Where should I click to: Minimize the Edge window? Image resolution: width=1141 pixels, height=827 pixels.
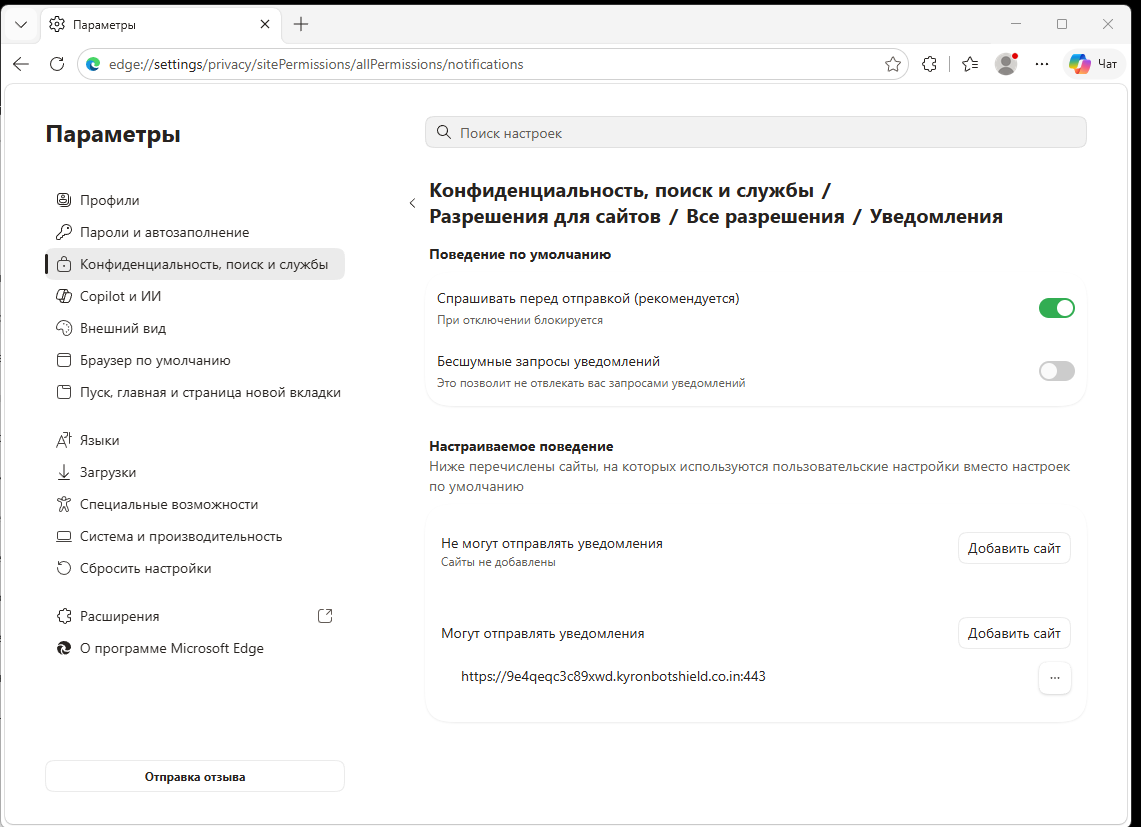pos(1016,24)
